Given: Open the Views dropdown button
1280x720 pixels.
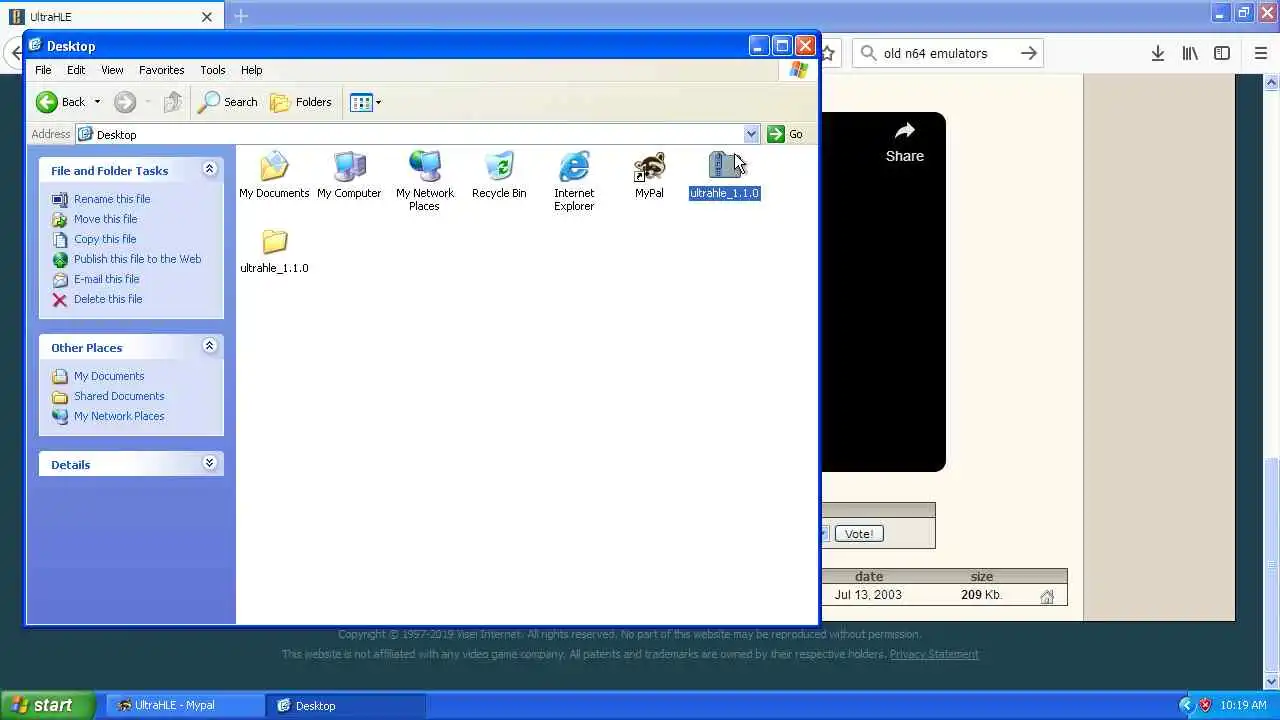Looking at the screenshot, I should coord(366,102).
